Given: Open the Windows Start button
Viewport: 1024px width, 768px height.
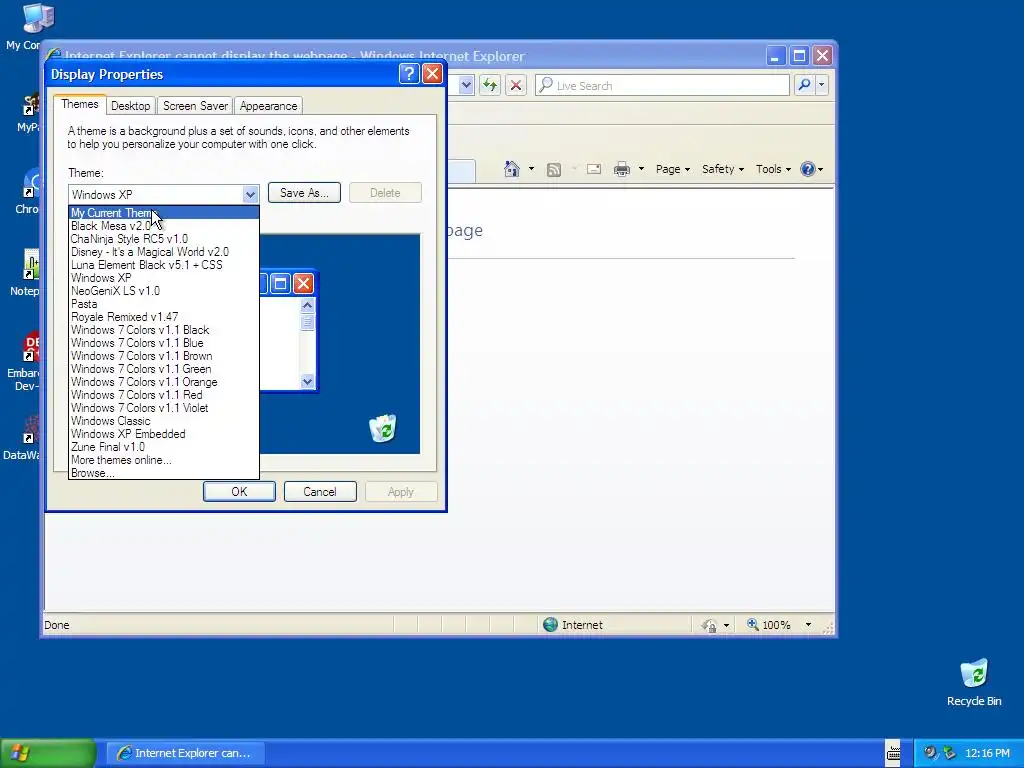Looking at the screenshot, I should tap(48, 753).
